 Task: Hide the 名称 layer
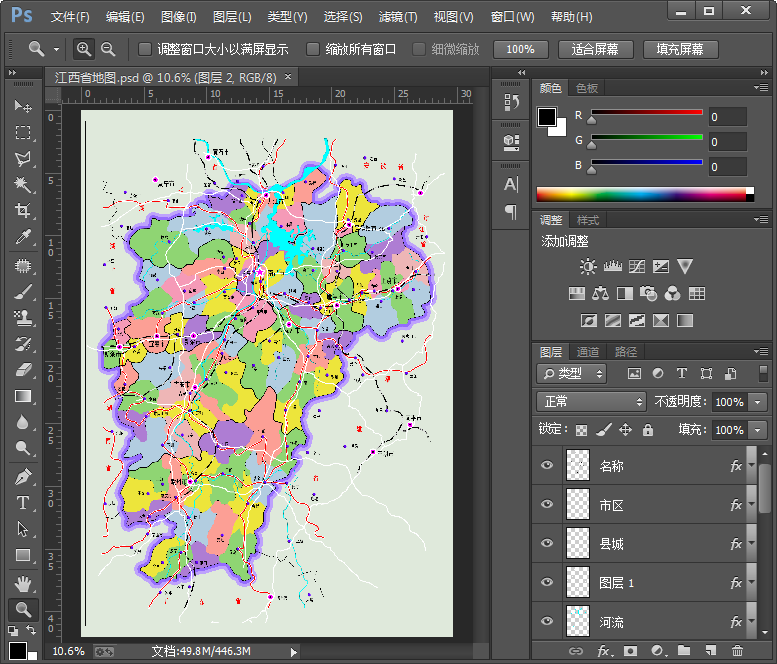(x=546, y=466)
